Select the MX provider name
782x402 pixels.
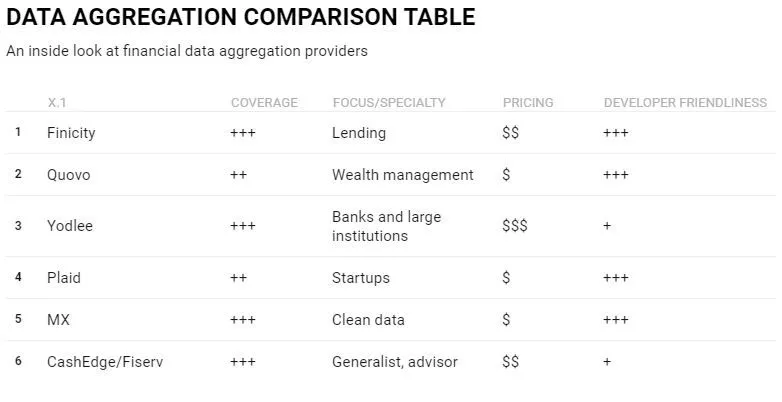[x=58, y=320]
